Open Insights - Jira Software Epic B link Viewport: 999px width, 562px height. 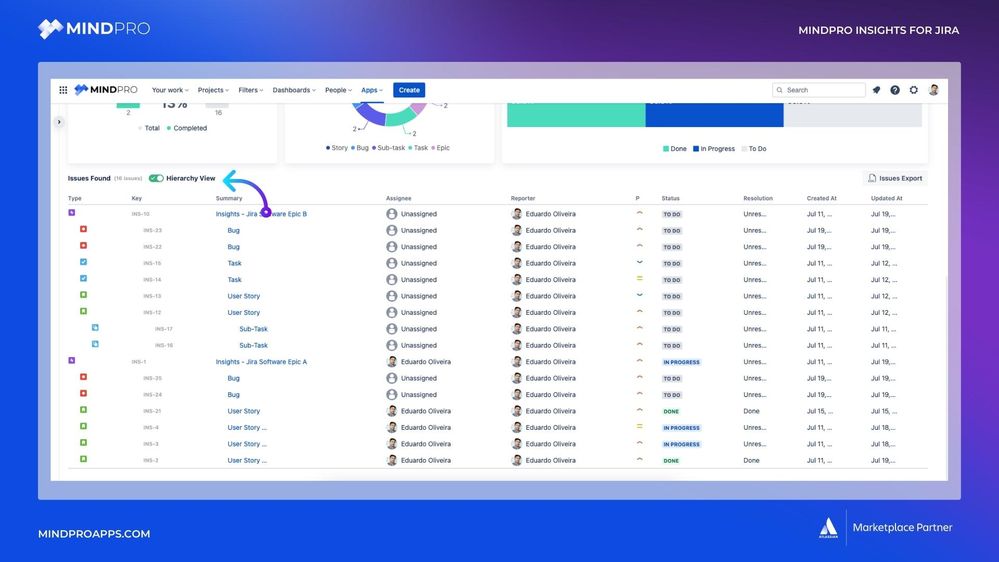tap(261, 214)
